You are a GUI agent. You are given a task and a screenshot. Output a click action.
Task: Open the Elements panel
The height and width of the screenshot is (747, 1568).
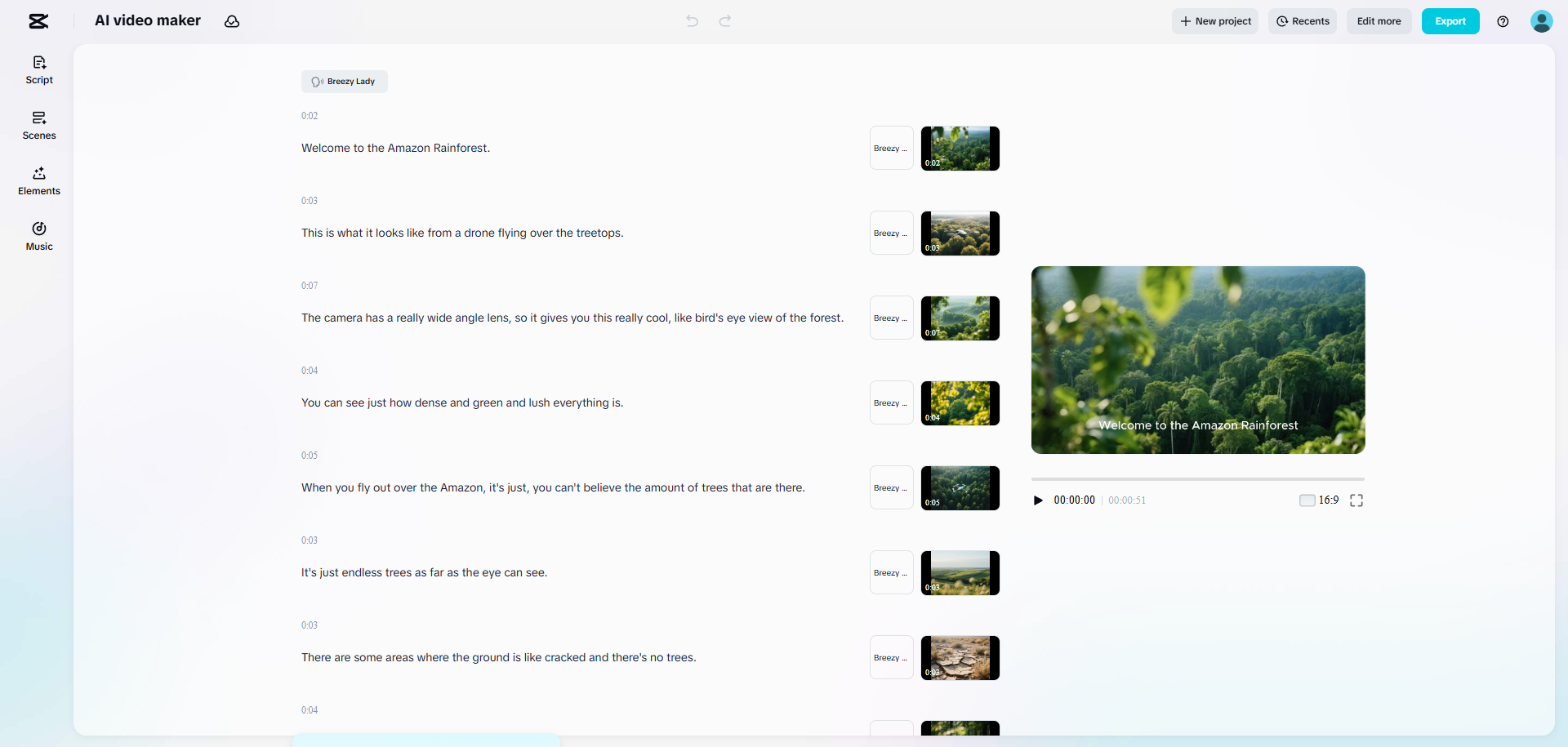click(x=38, y=180)
